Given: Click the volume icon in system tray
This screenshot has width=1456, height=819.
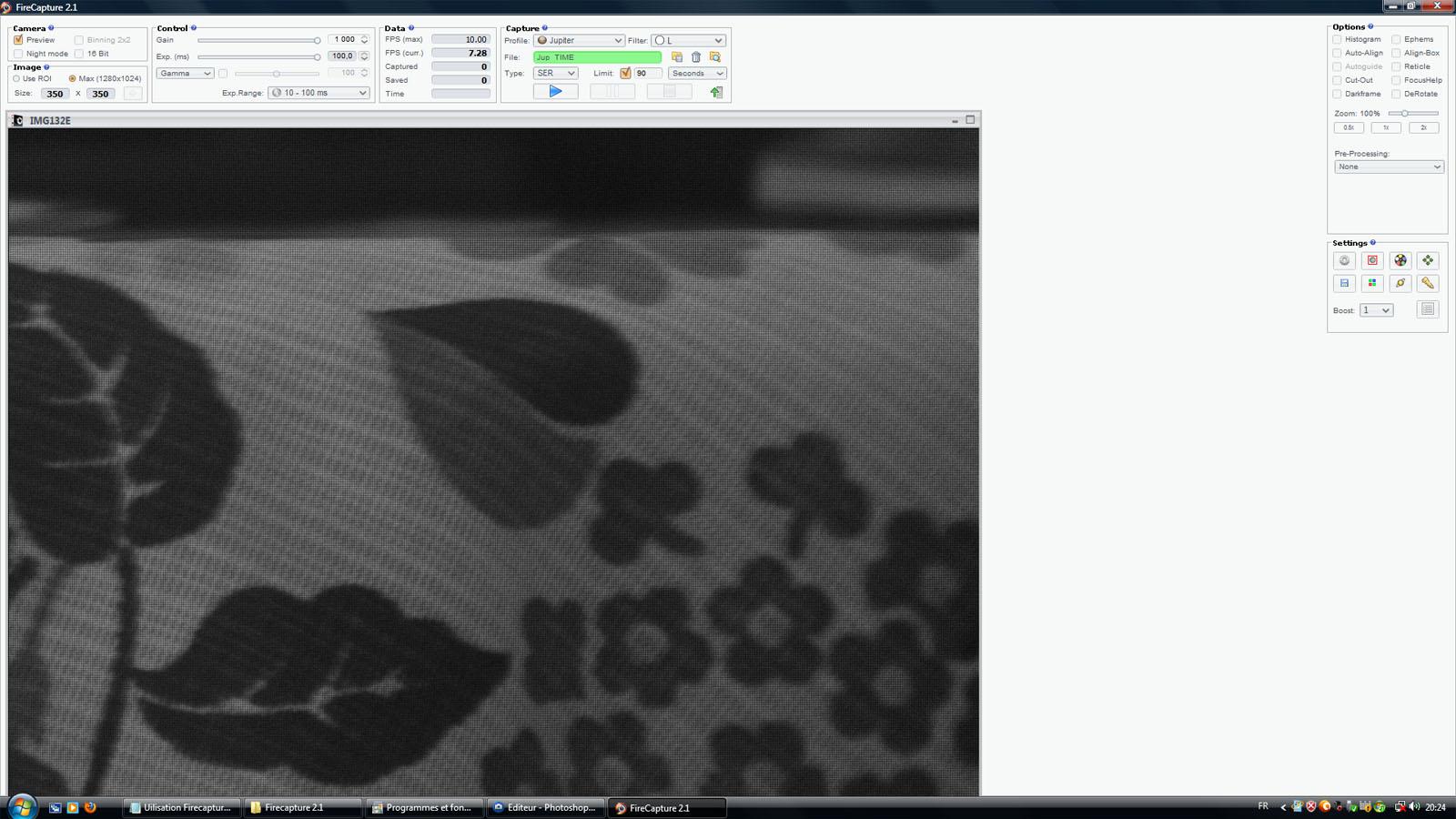Looking at the screenshot, I should tap(1413, 807).
